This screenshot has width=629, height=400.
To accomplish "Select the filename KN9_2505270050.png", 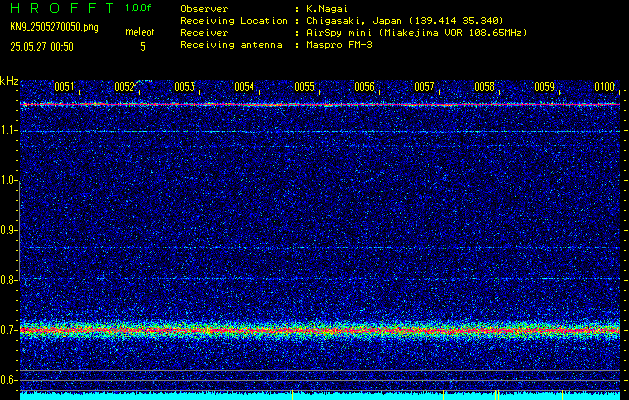I will click(54, 27).
